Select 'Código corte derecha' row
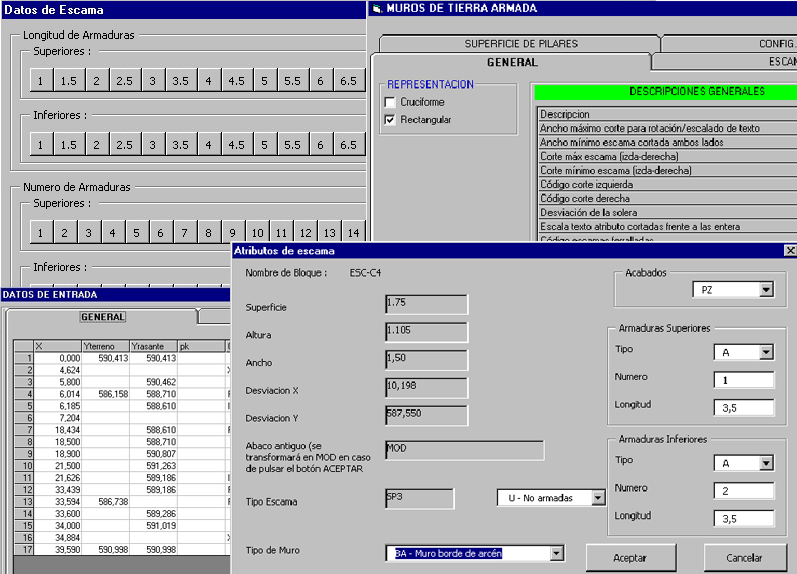 pos(667,198)
